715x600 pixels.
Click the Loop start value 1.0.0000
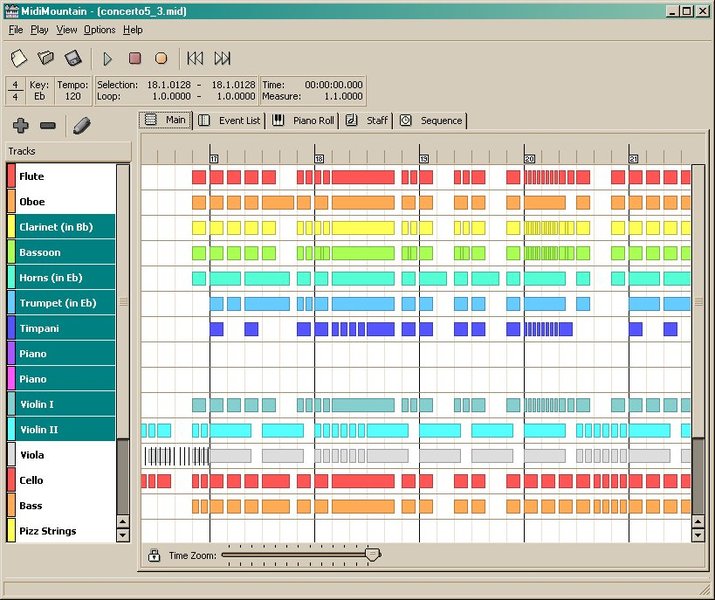[171, 96]
